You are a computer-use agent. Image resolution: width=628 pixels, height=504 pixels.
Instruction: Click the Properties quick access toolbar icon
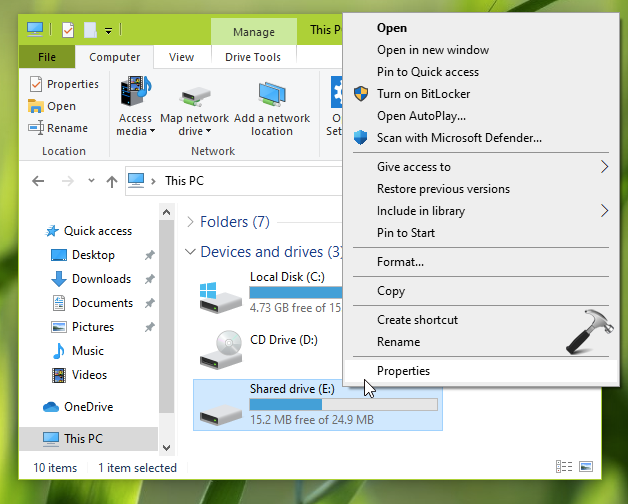click(x=68, y=30)
